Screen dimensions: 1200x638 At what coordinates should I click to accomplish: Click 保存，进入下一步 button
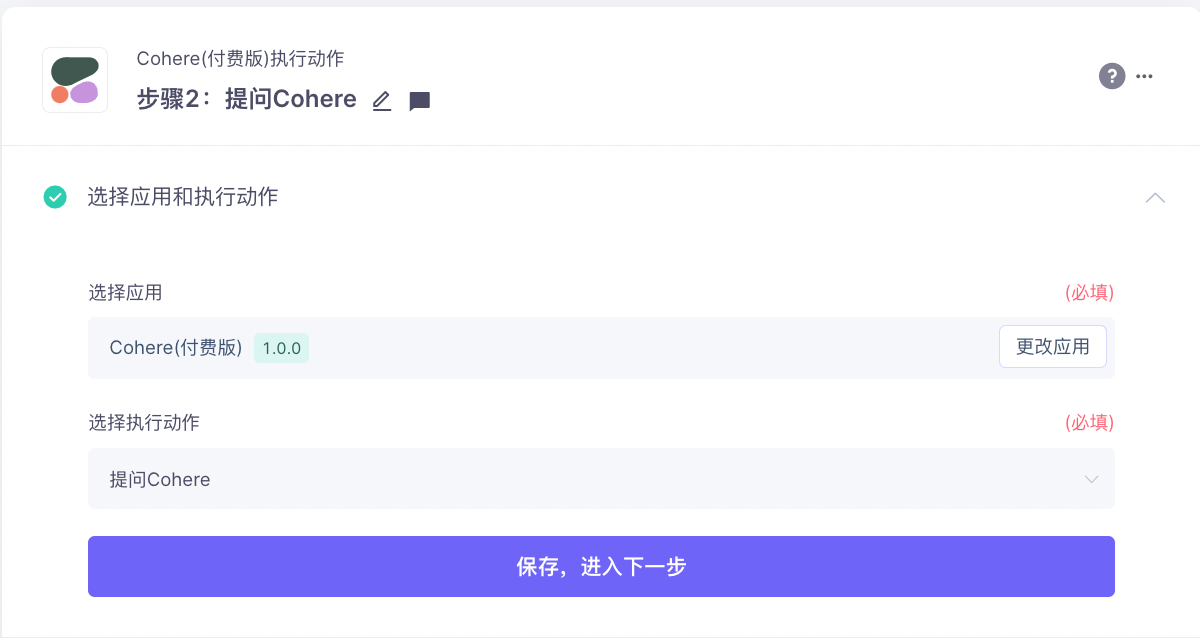click(x=601, y=567)
